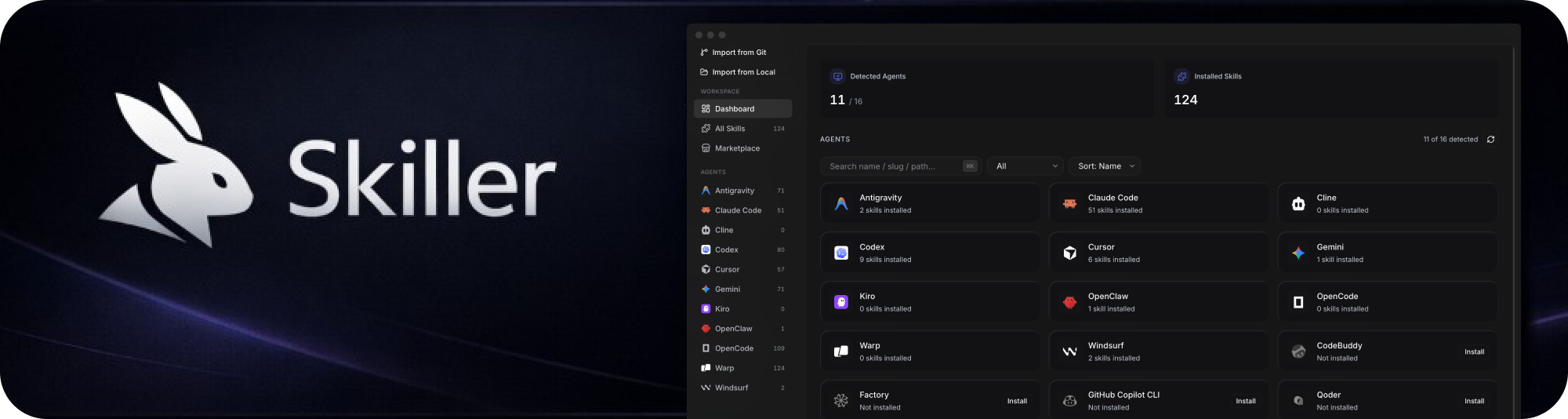Open All Skills in the sidebar

click(x=743, y=129)
